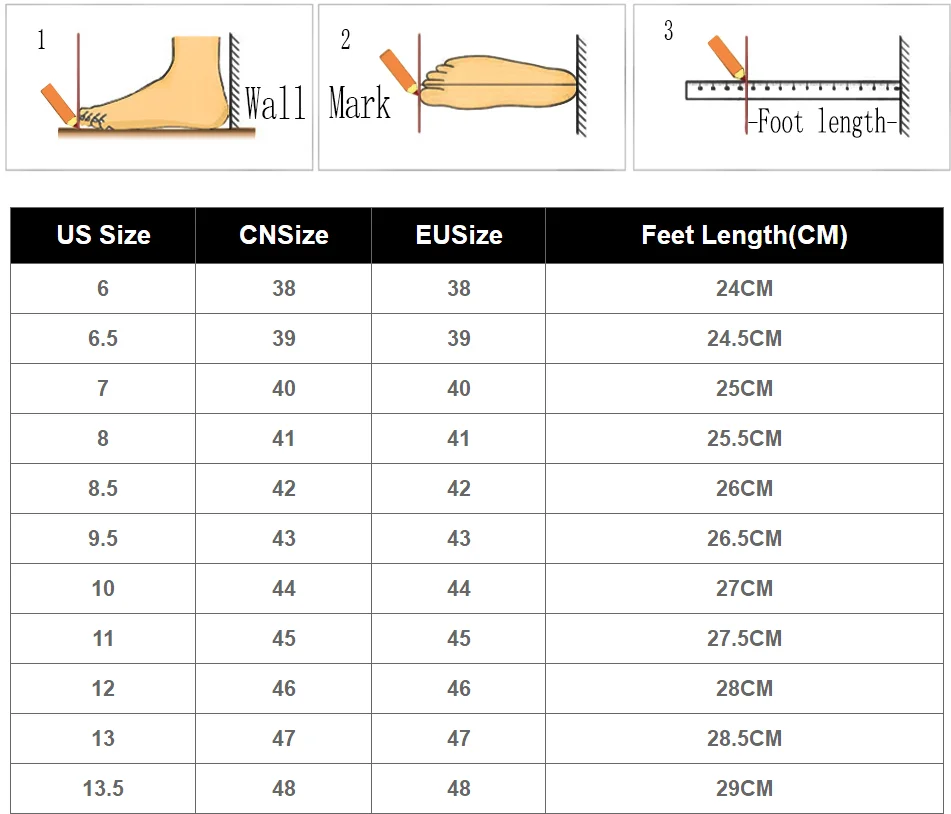Select the 29CM feet length cell
Screen dimensions: 951x814
[744, 789]
